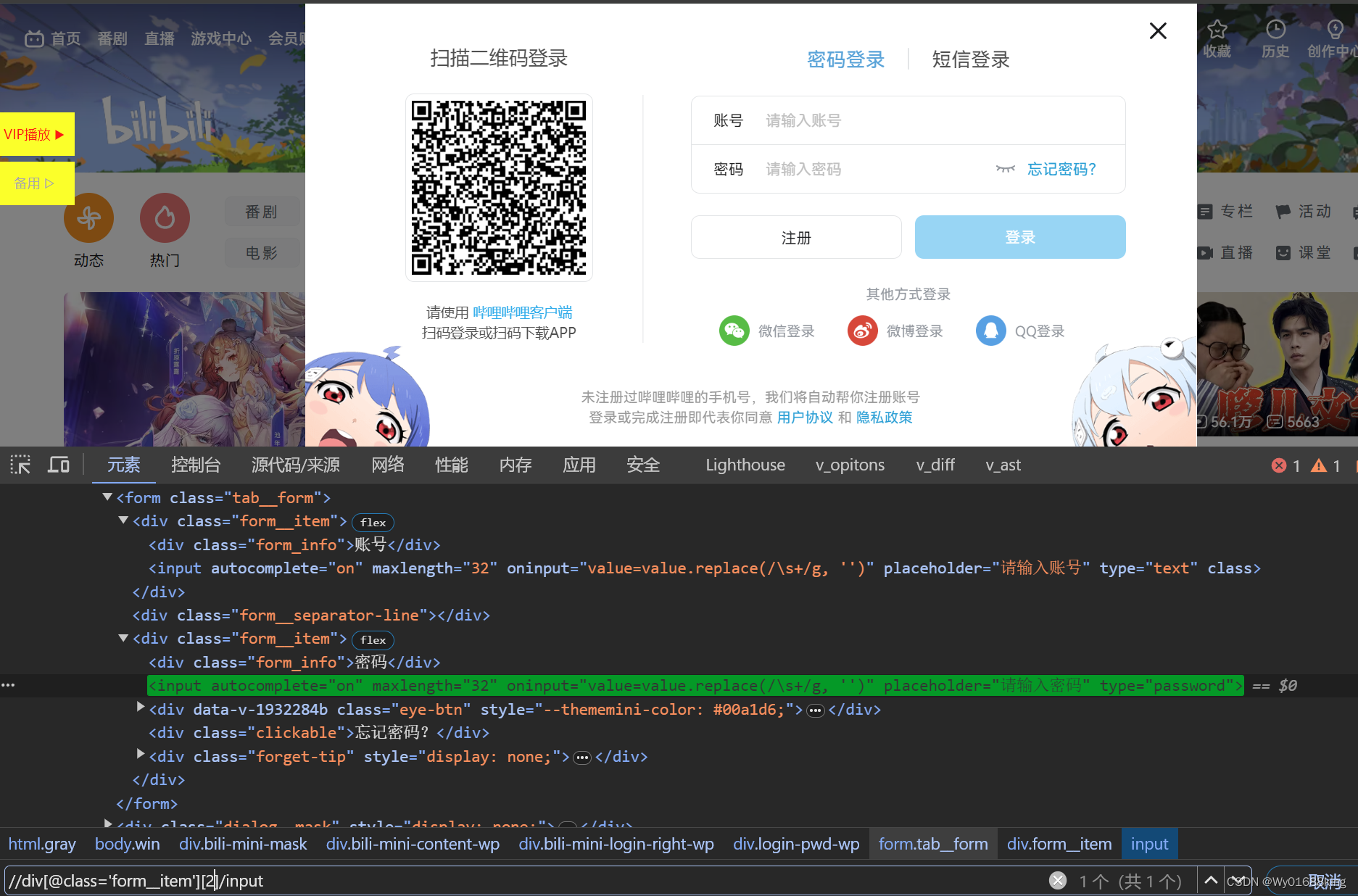Screen dimensions: 1358x896
Task: Open the 源代码/来源 DevTools tab
Action: pos(296,465)
